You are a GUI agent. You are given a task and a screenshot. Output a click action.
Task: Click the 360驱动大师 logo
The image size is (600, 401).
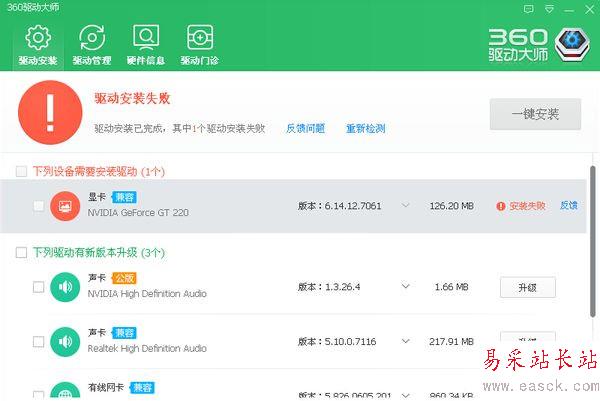pos(539,45)
